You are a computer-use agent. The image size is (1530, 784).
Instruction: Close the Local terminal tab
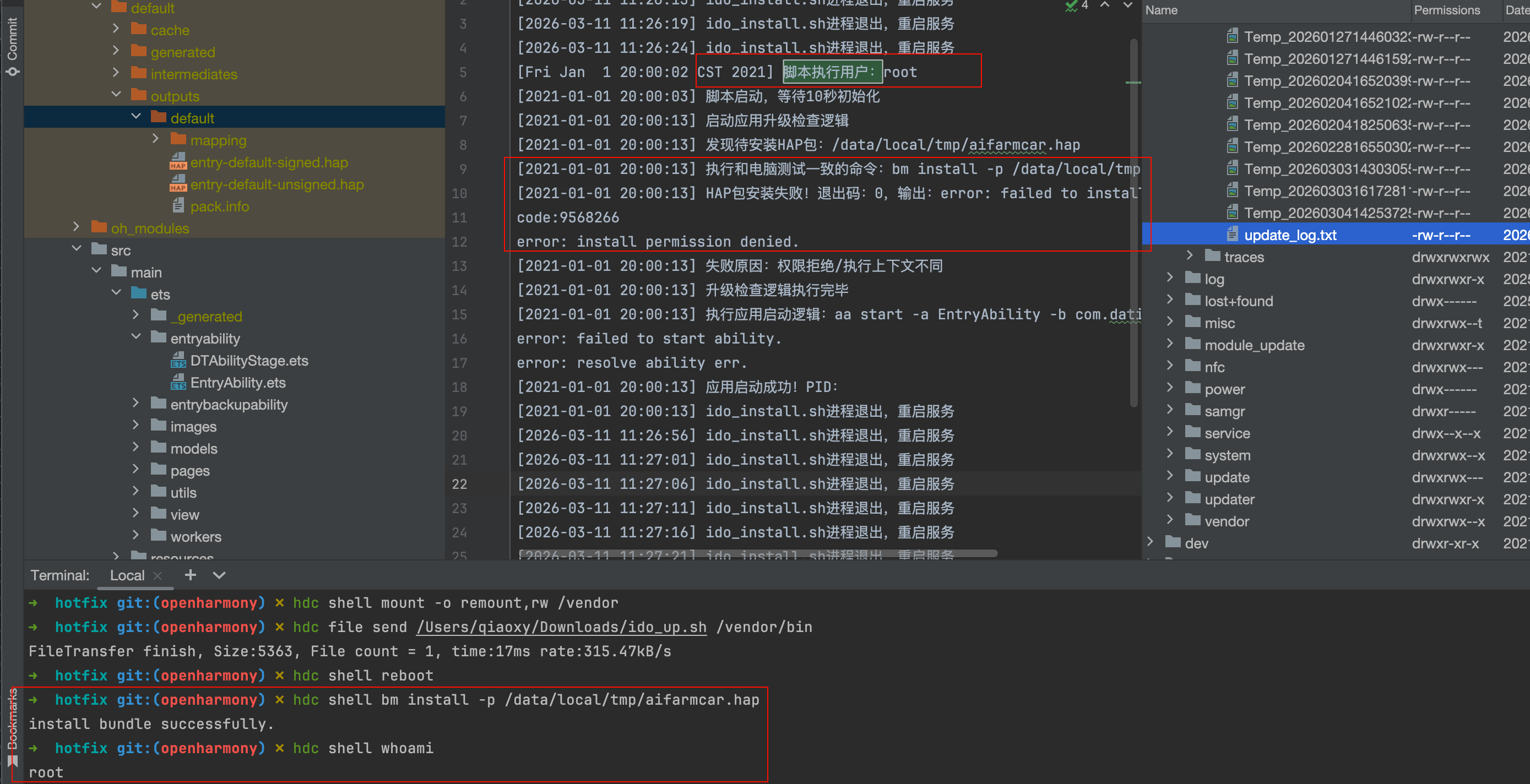point(158,575)
